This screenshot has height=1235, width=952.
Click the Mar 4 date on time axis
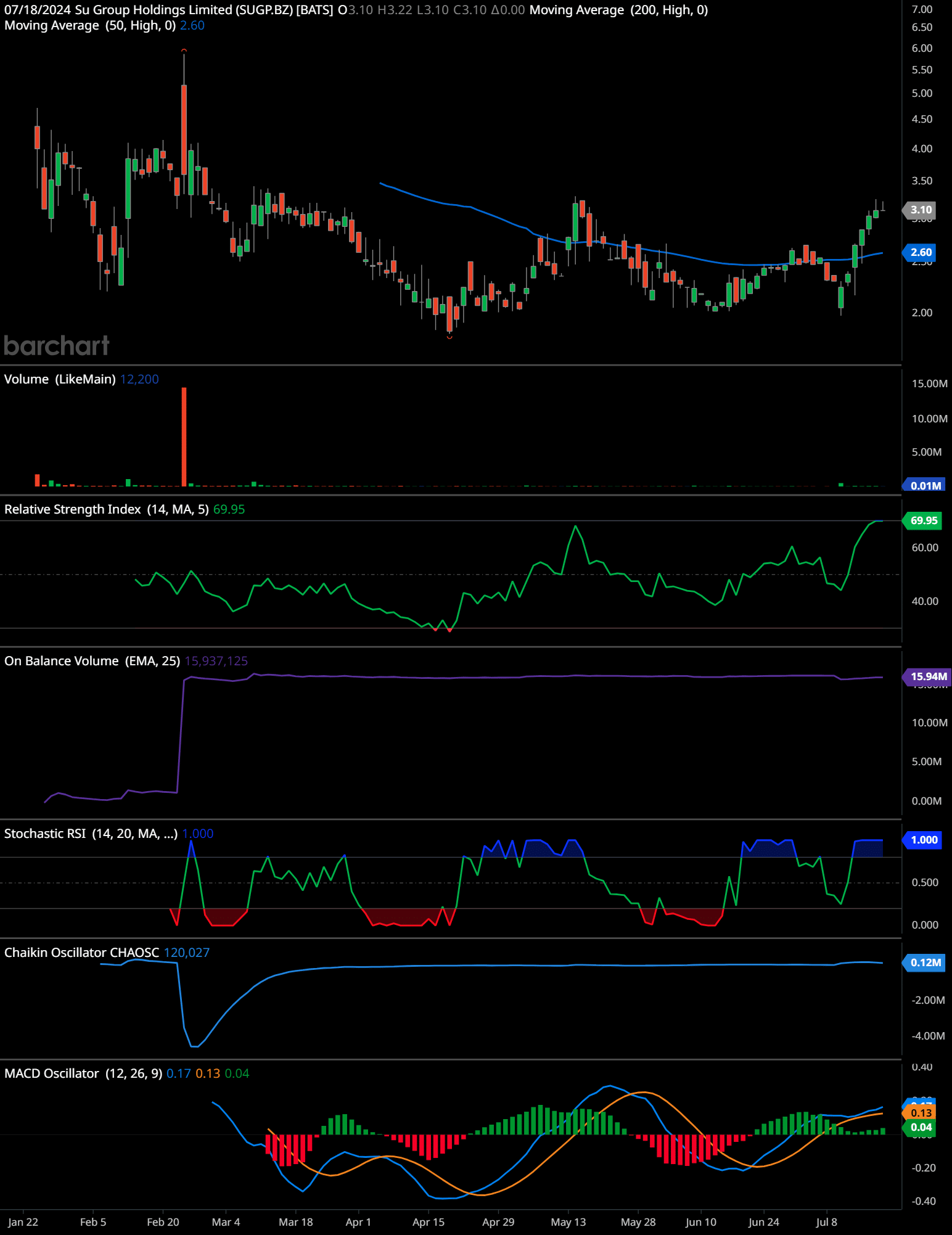pos(226,1222)
